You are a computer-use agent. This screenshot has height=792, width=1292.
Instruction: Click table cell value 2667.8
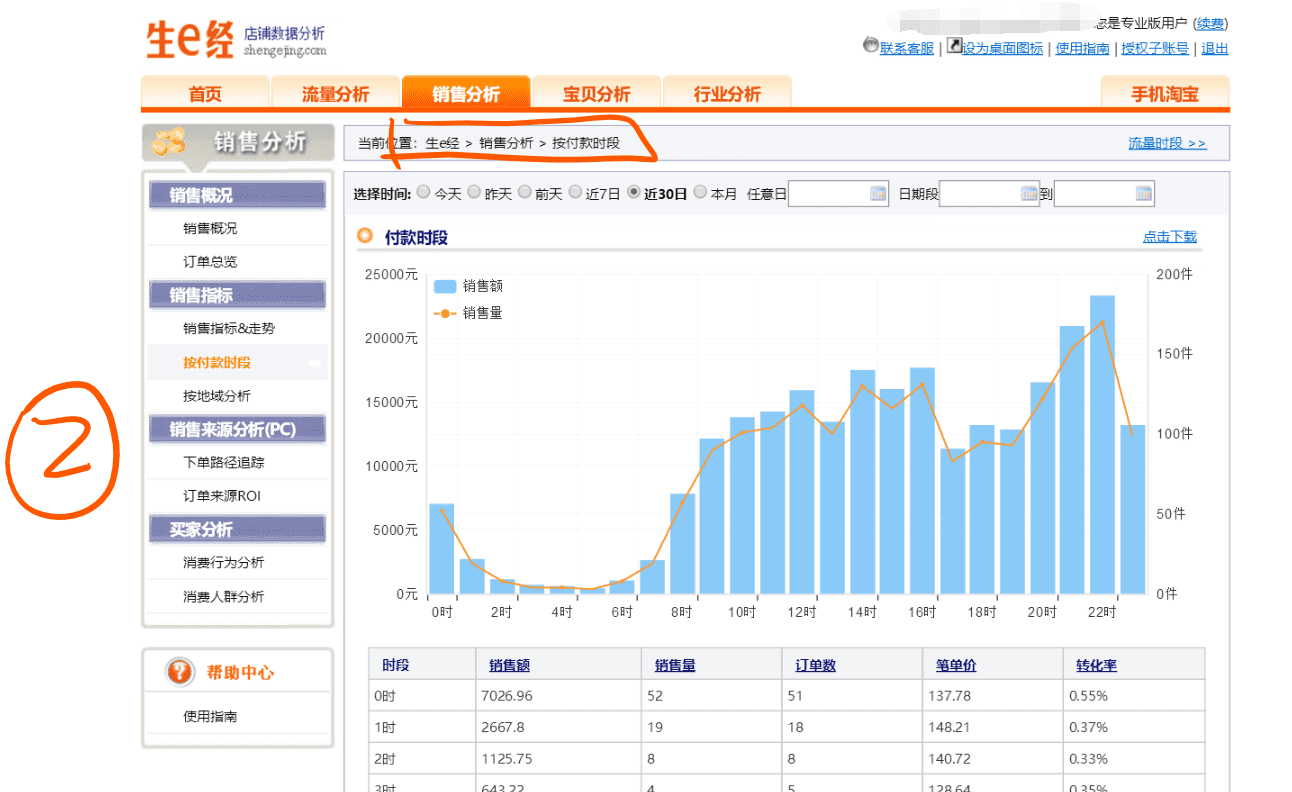click(502, 727)
